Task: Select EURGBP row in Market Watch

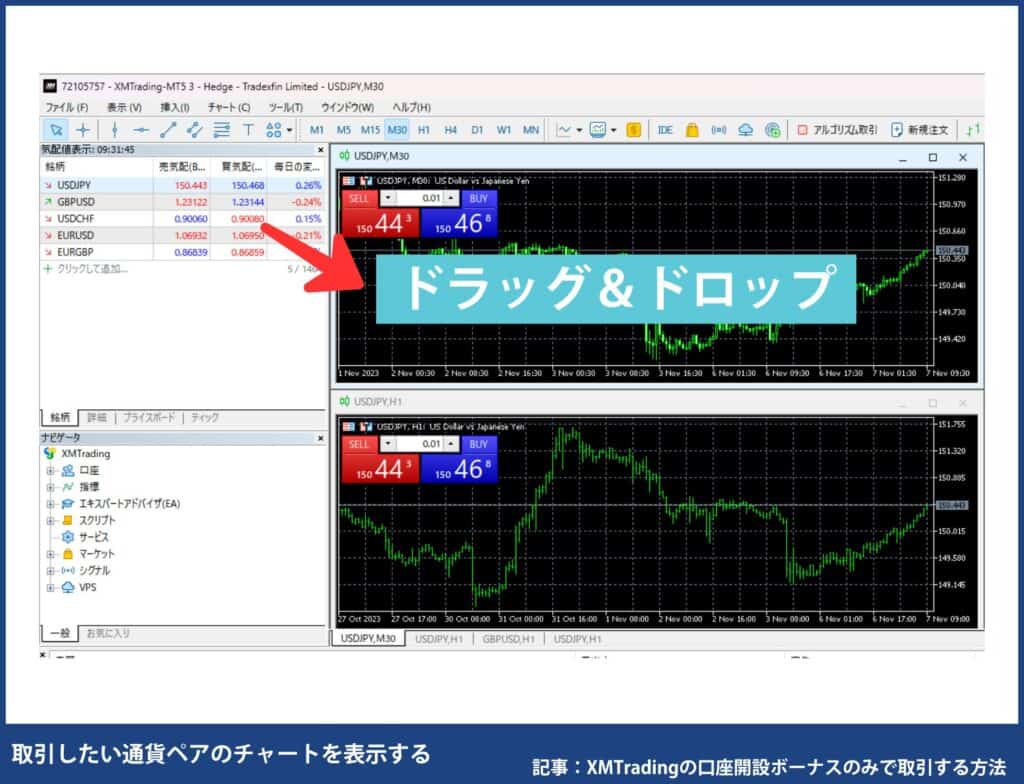Action: (x=183, y=252)
